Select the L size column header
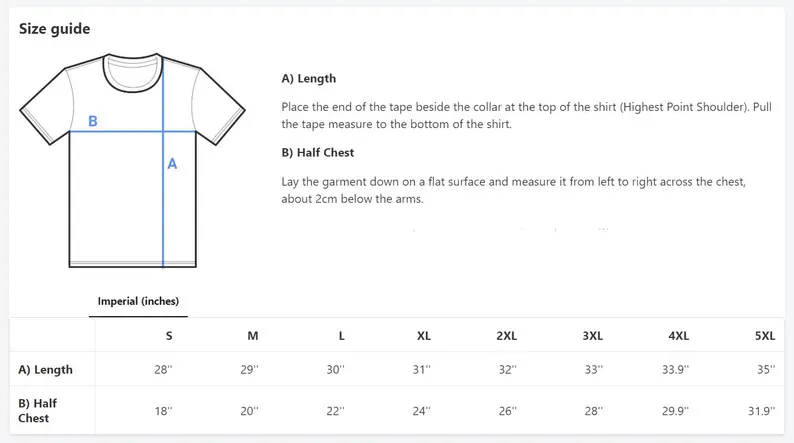 pyautogui.click(x=342, y=336)
